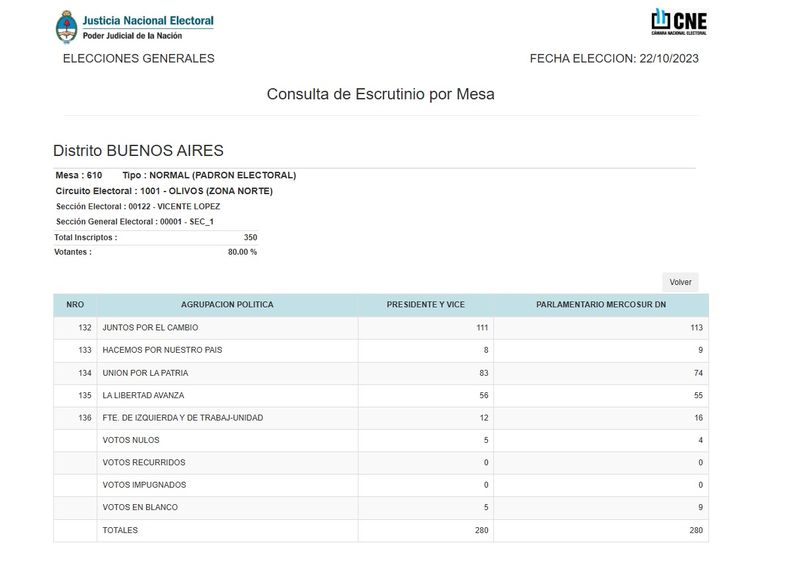Click the Votantes value 80.00 %

(x=242, y=252)
